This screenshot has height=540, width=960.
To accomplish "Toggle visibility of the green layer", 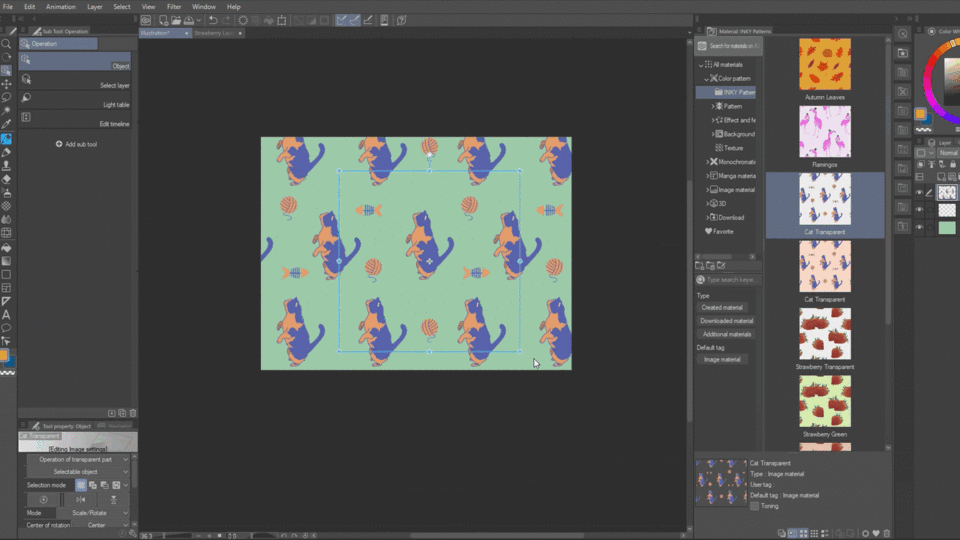I will point(920,228).
